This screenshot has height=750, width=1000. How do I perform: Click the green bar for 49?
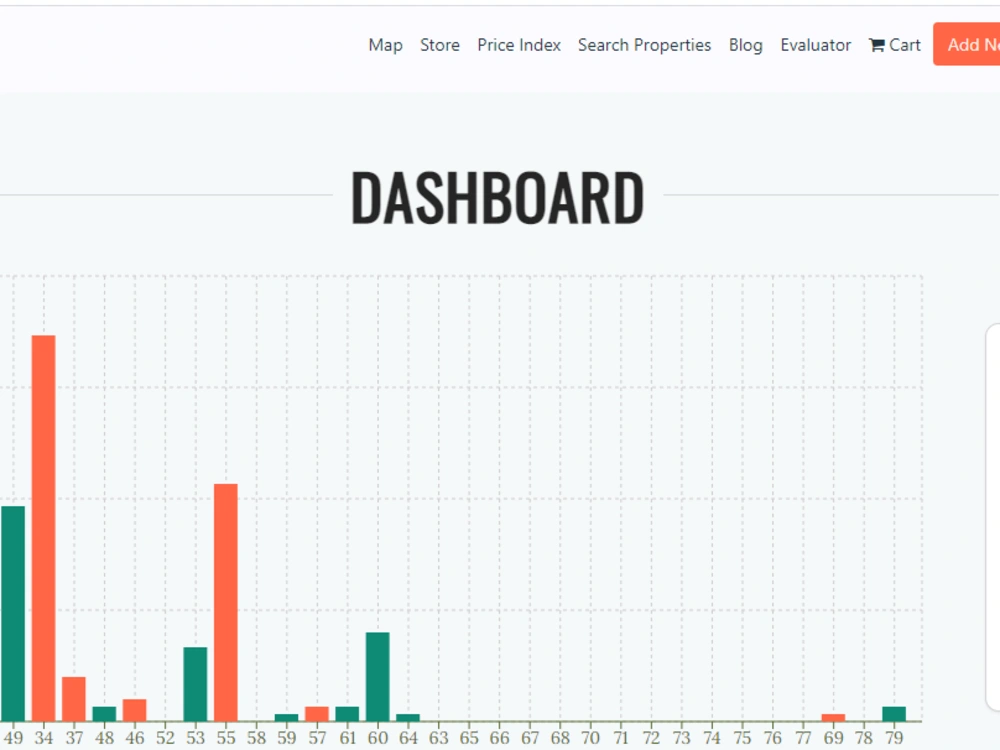pyautogui.click(x=13, y=614)
